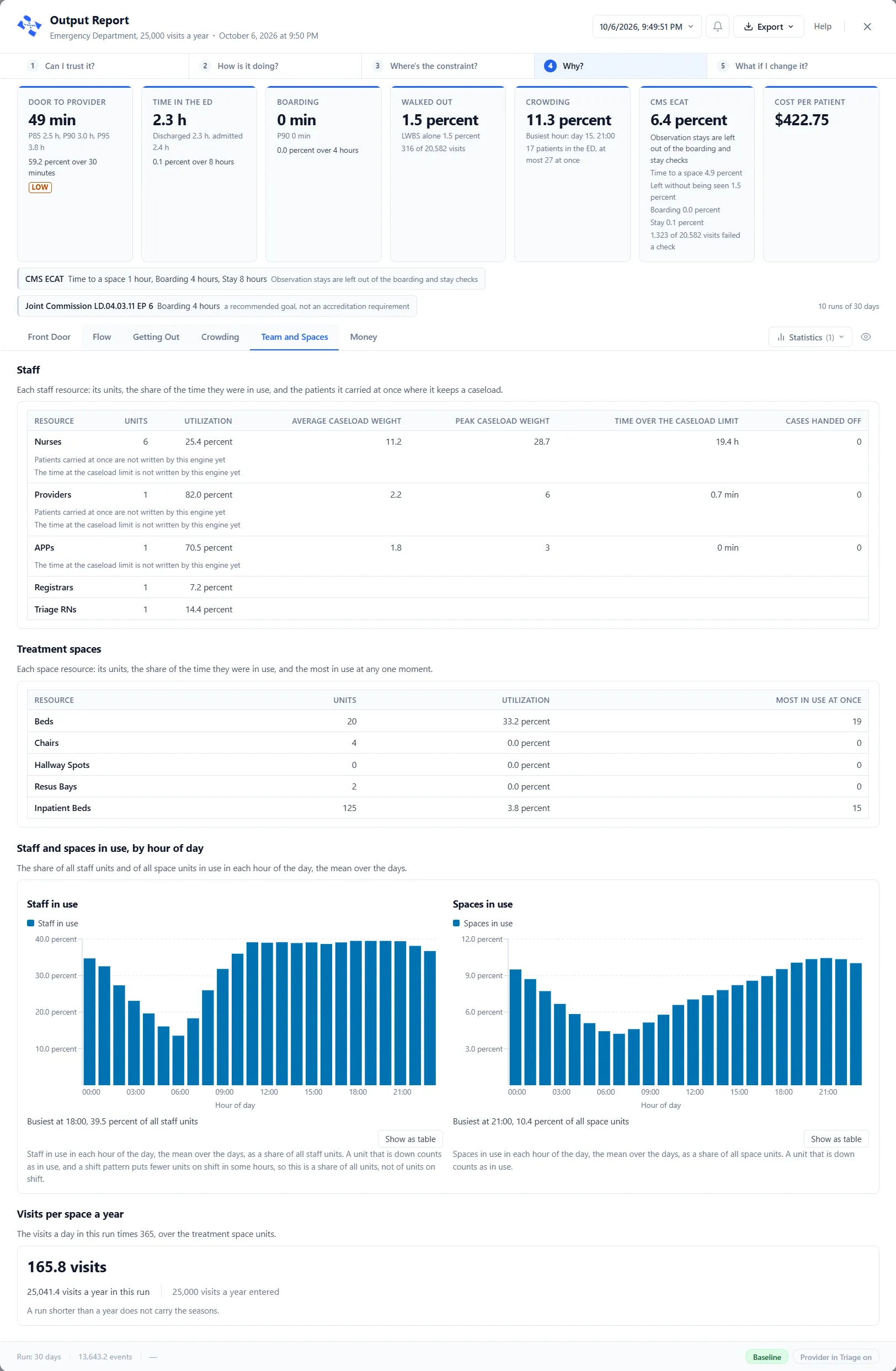Open the Walked Out metric card

(x=447, y=174)
